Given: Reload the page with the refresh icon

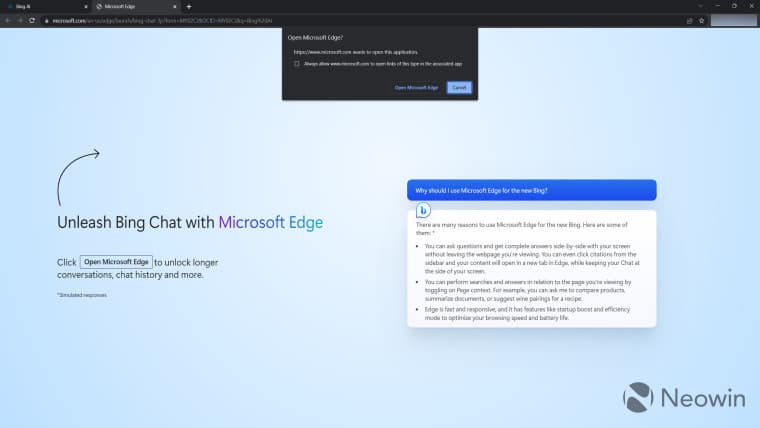Looking at the screenshot, I should tap(32, 20).
